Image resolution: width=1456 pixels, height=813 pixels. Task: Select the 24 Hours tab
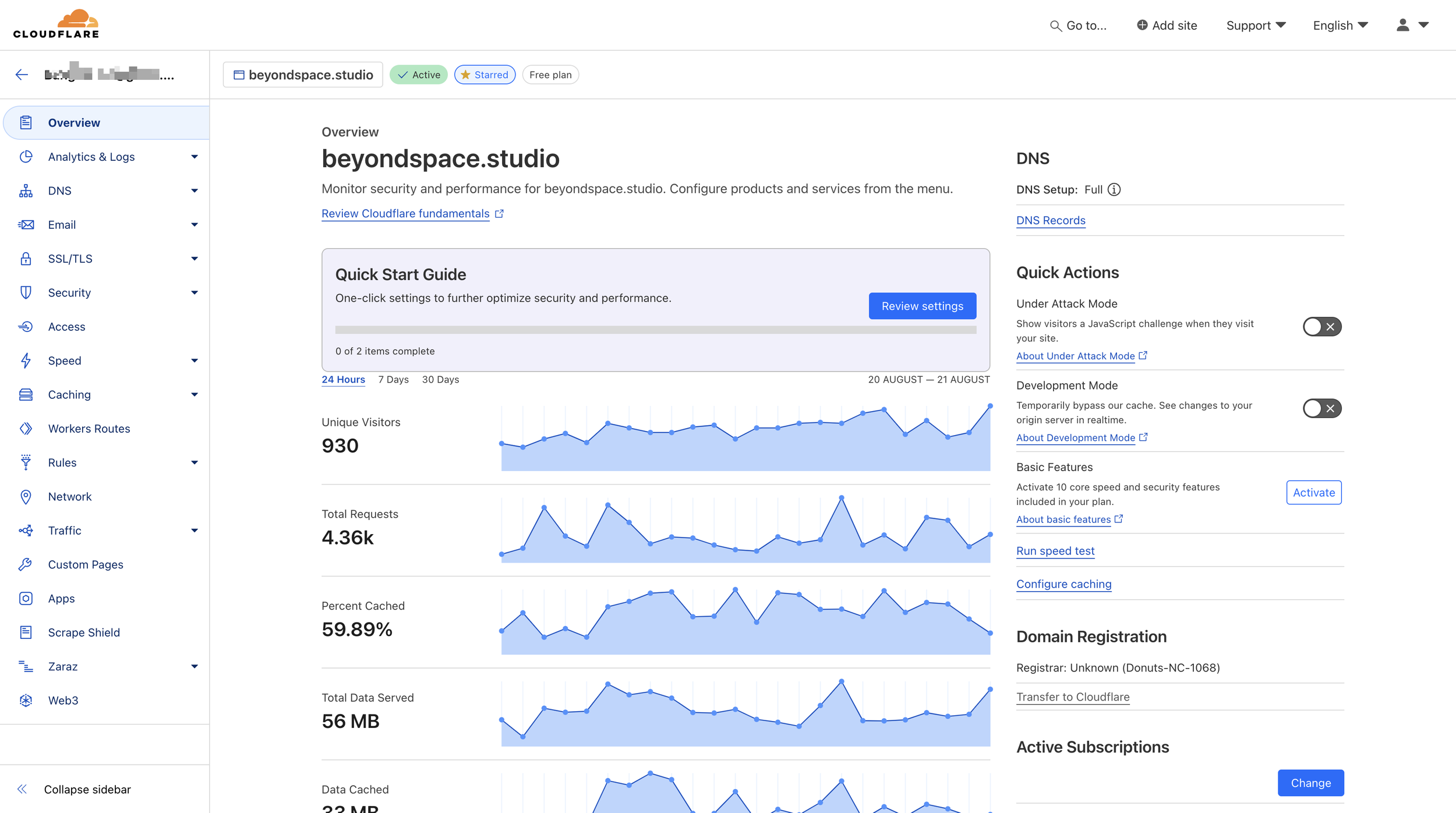343,379
